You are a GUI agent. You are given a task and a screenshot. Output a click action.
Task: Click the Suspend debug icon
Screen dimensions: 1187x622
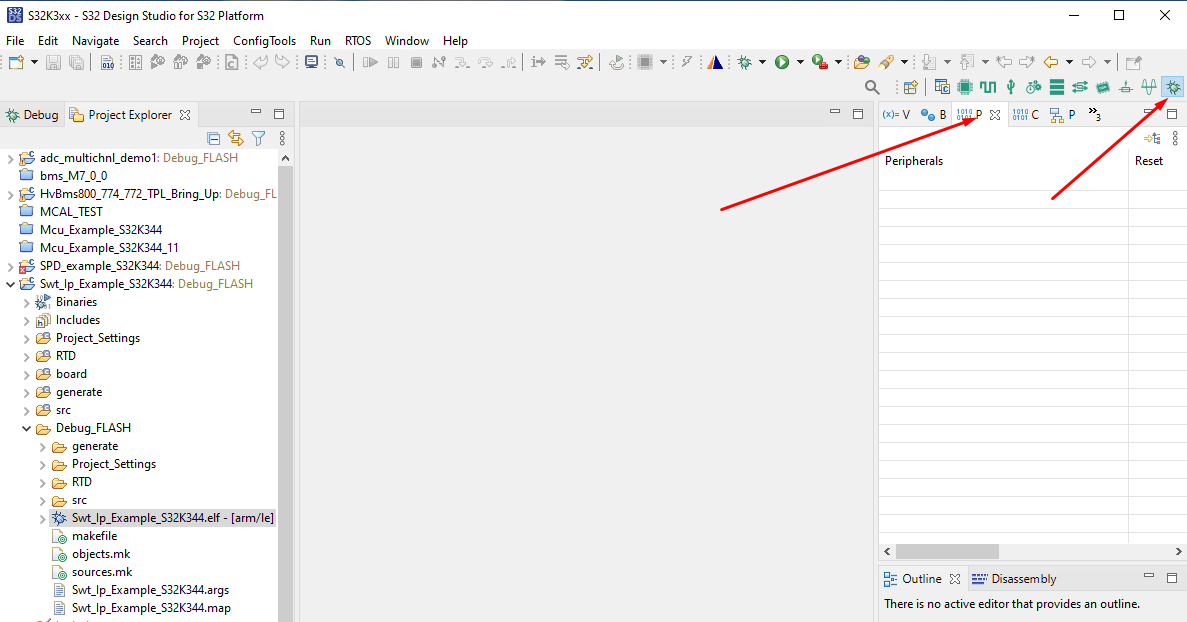coord(394,62)
